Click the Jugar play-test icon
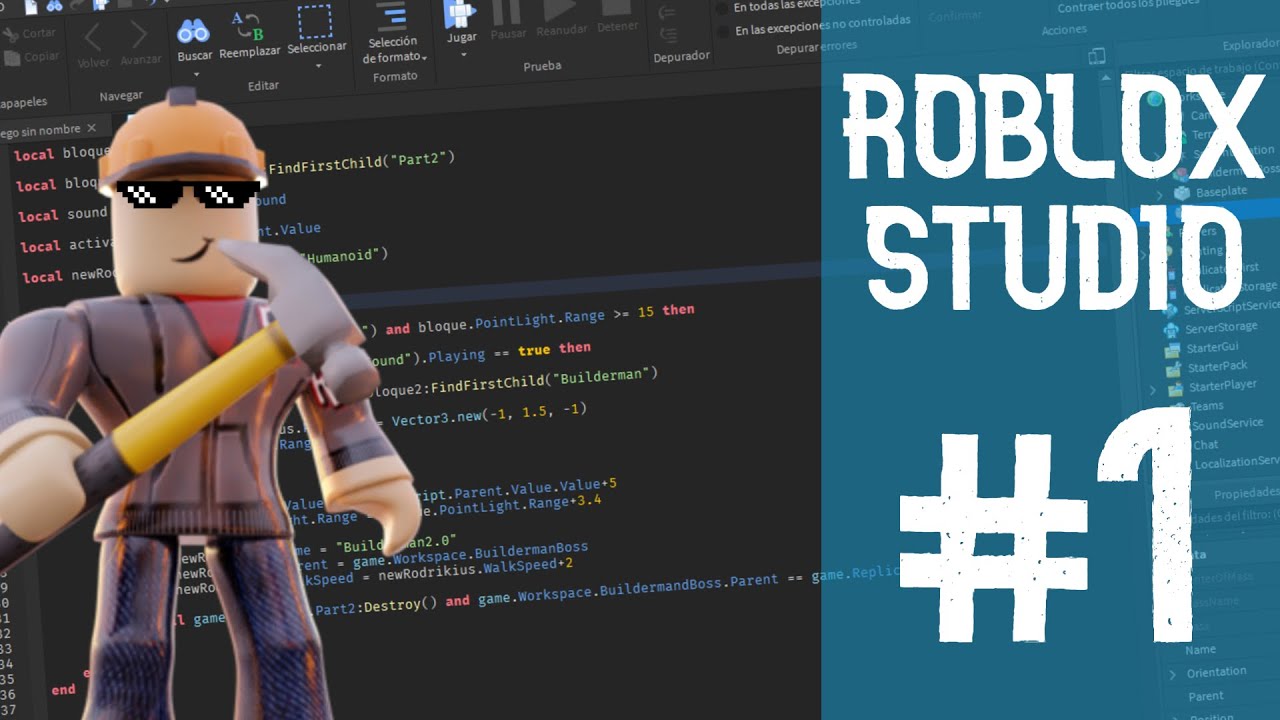 pyautogui.click(x=459, y=13)
